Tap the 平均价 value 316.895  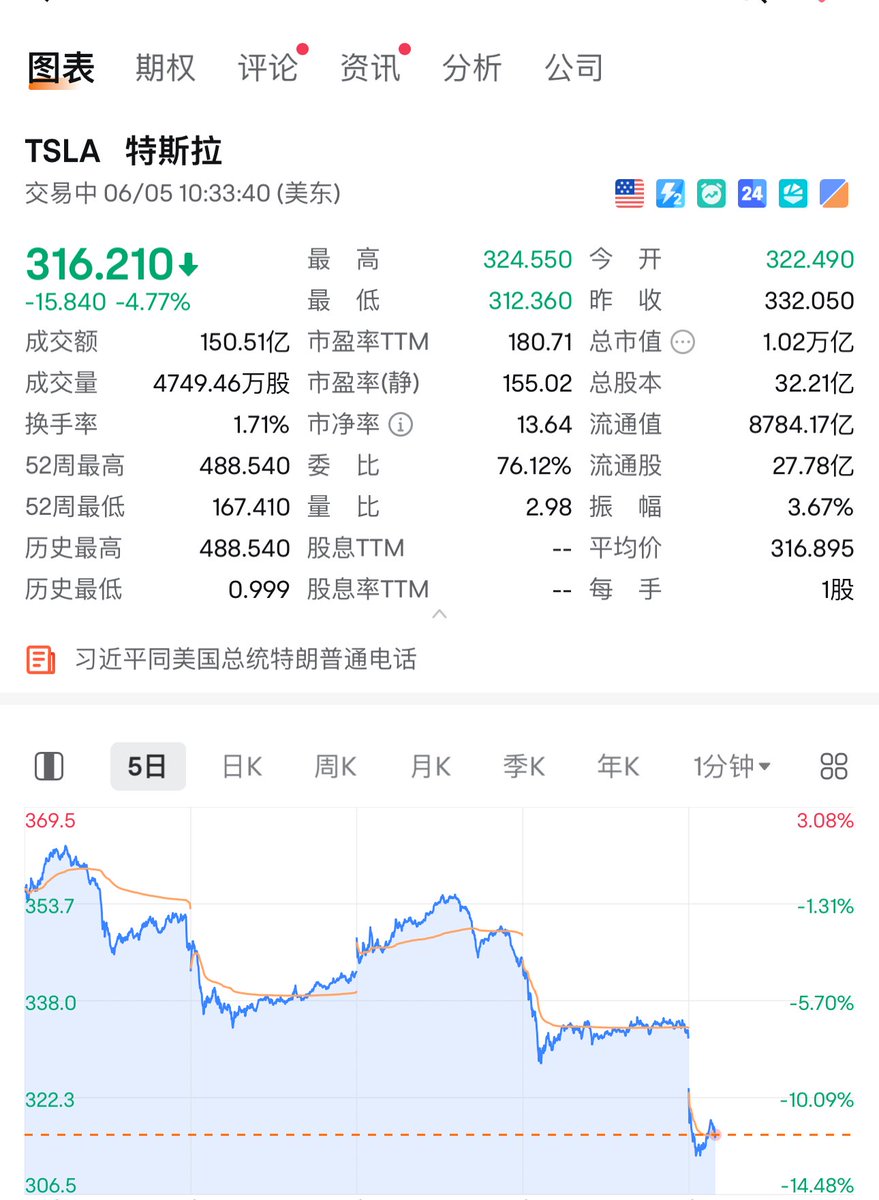coord(813,548)
